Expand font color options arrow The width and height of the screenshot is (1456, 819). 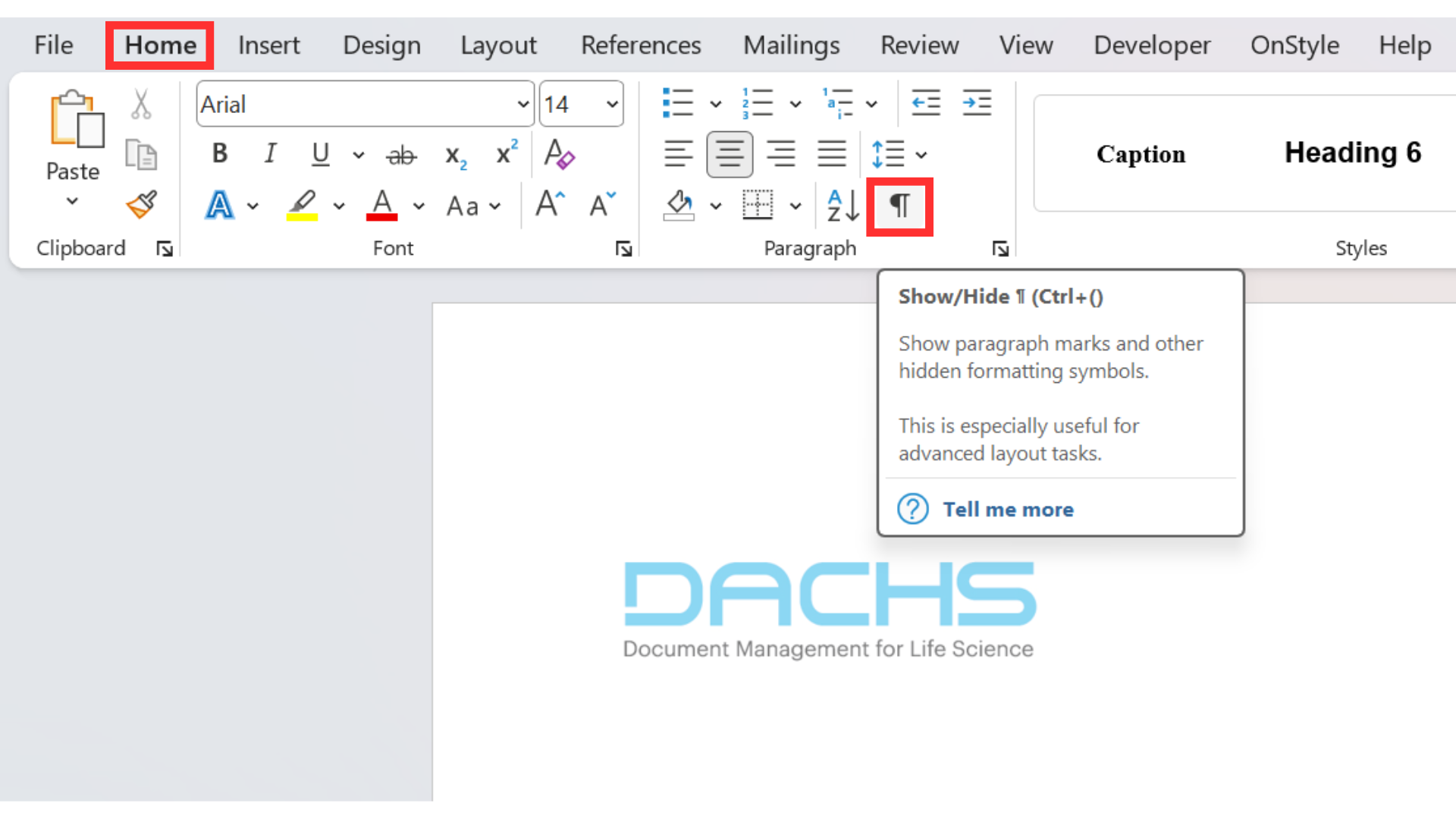point(419,206)
